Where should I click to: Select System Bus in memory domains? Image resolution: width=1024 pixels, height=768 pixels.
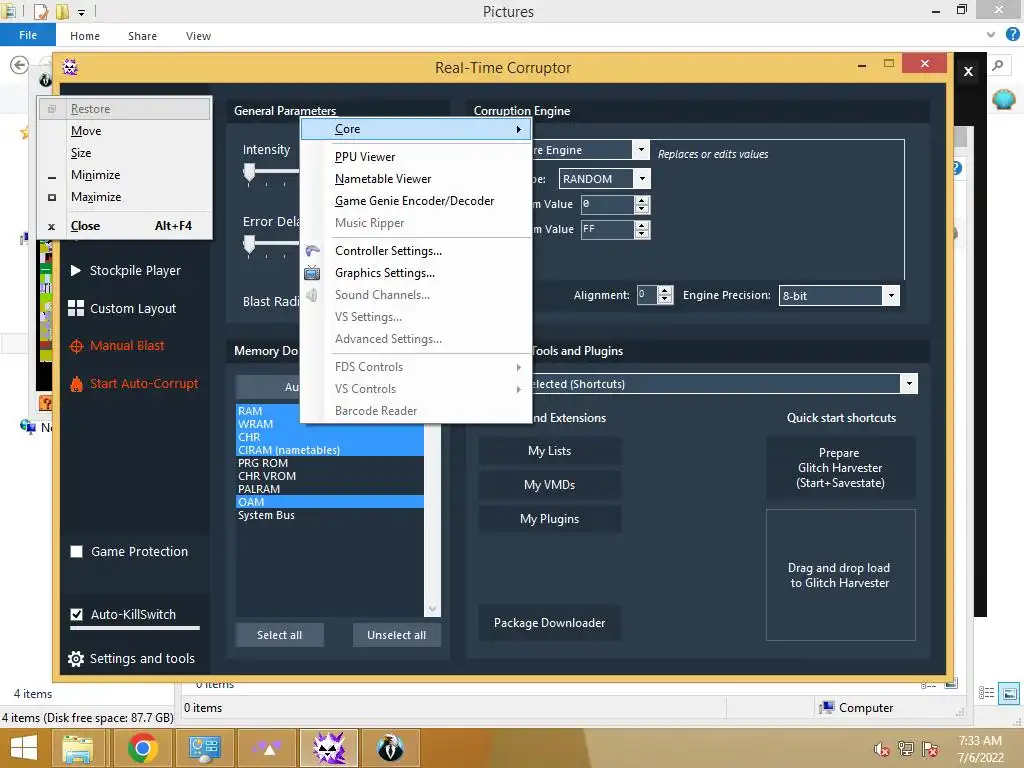coord(330,515)
